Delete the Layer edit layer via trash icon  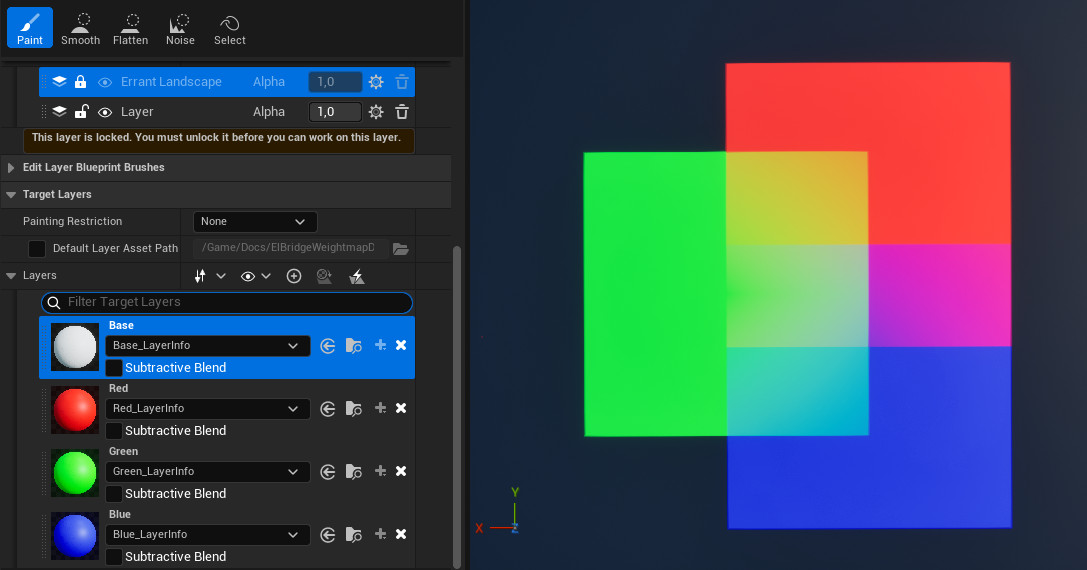coord(402,112)
